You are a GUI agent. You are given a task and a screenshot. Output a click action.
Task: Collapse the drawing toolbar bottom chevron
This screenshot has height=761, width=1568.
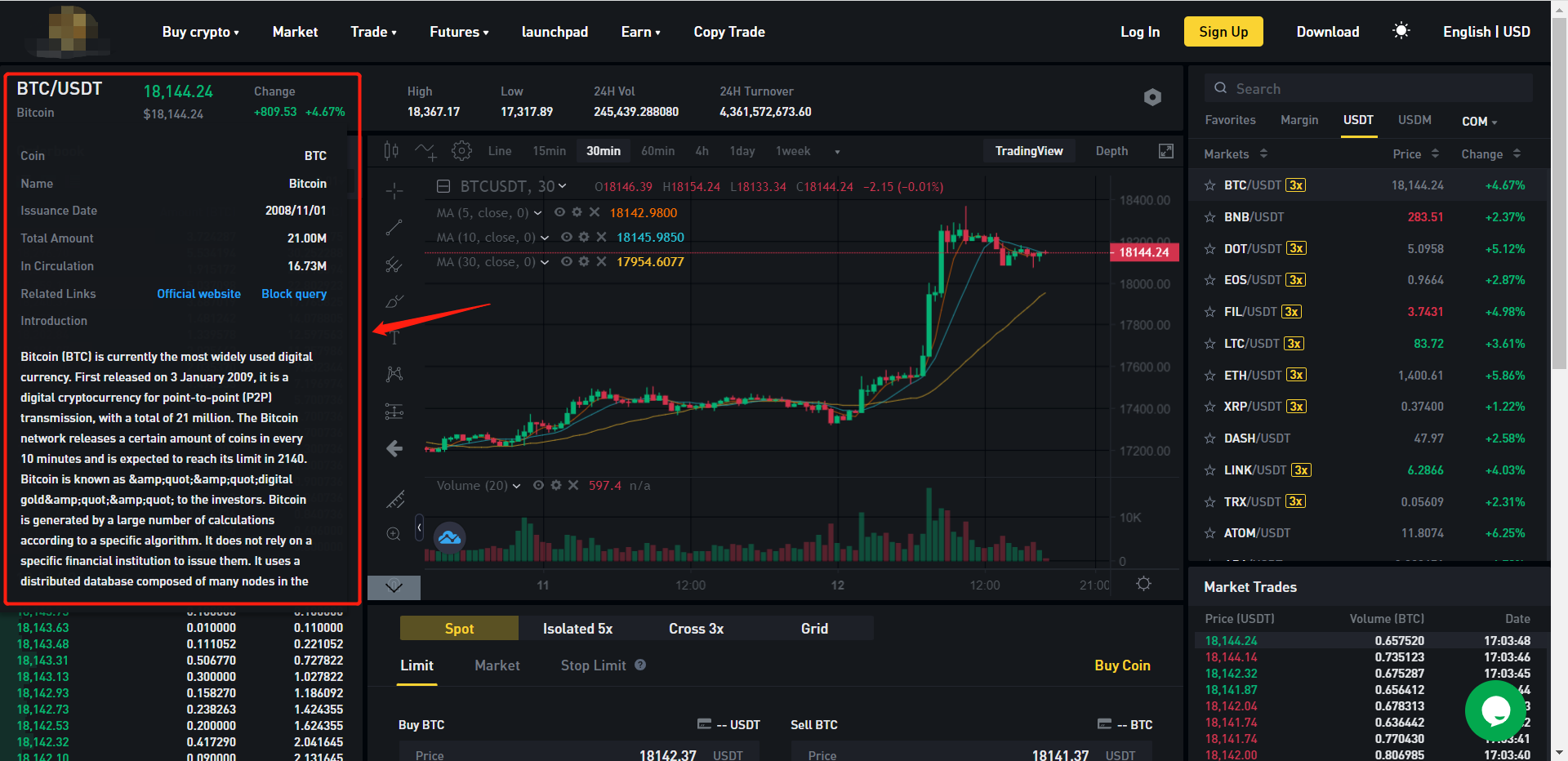(x=394, y=586)
